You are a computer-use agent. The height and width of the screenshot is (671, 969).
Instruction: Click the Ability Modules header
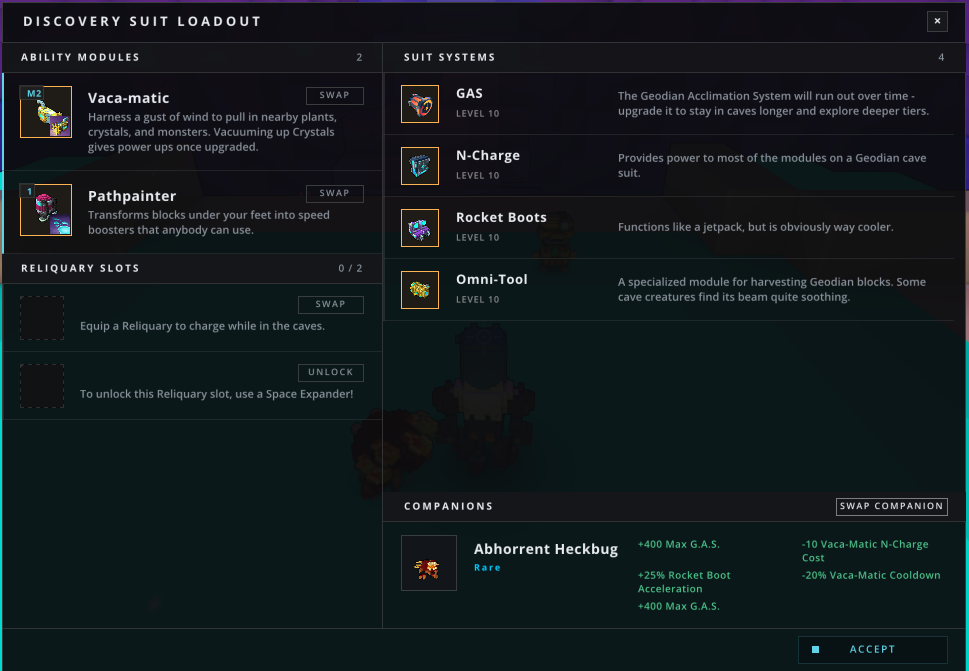[80, 57]
